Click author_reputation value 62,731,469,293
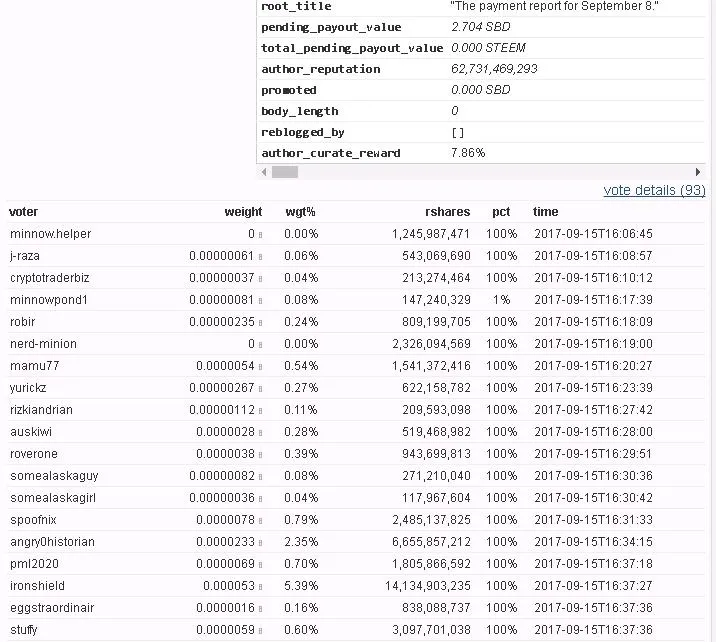The width and height of the screenshot is (716, 642). point(494,69)
